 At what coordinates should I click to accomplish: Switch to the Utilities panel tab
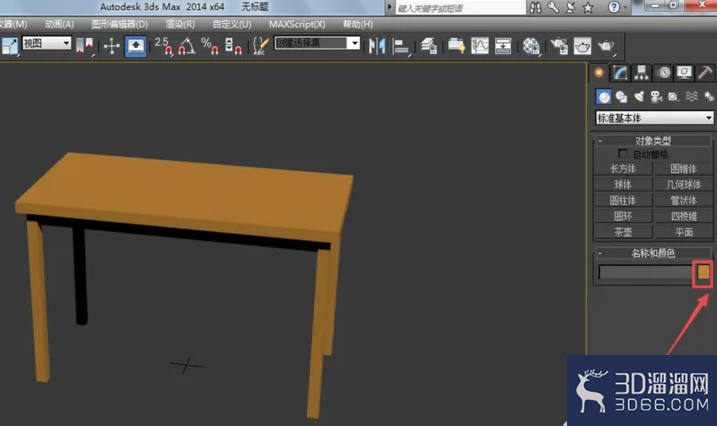point(705,73)
